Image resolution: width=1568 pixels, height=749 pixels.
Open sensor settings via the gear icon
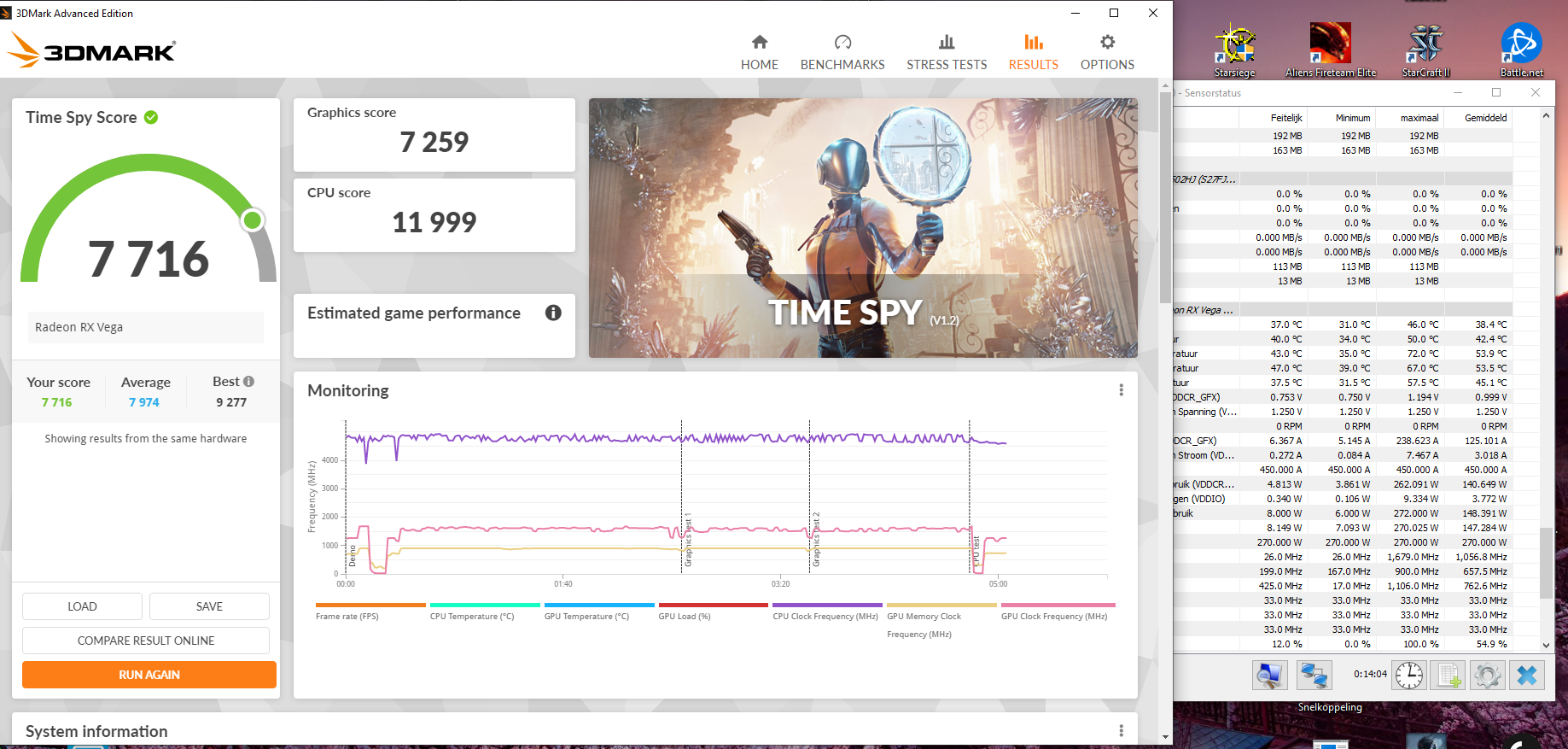click(x=1487, y=676)
